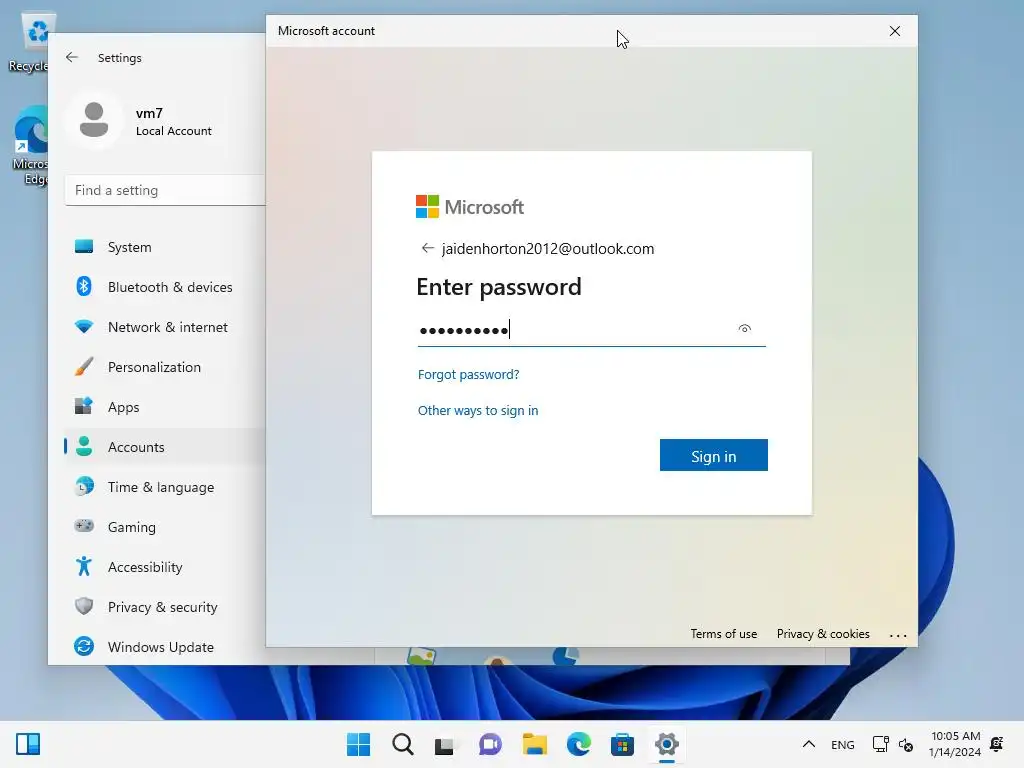1024x768 pixels.
Task: Open taskbar Search
Action: click(402, 744)
